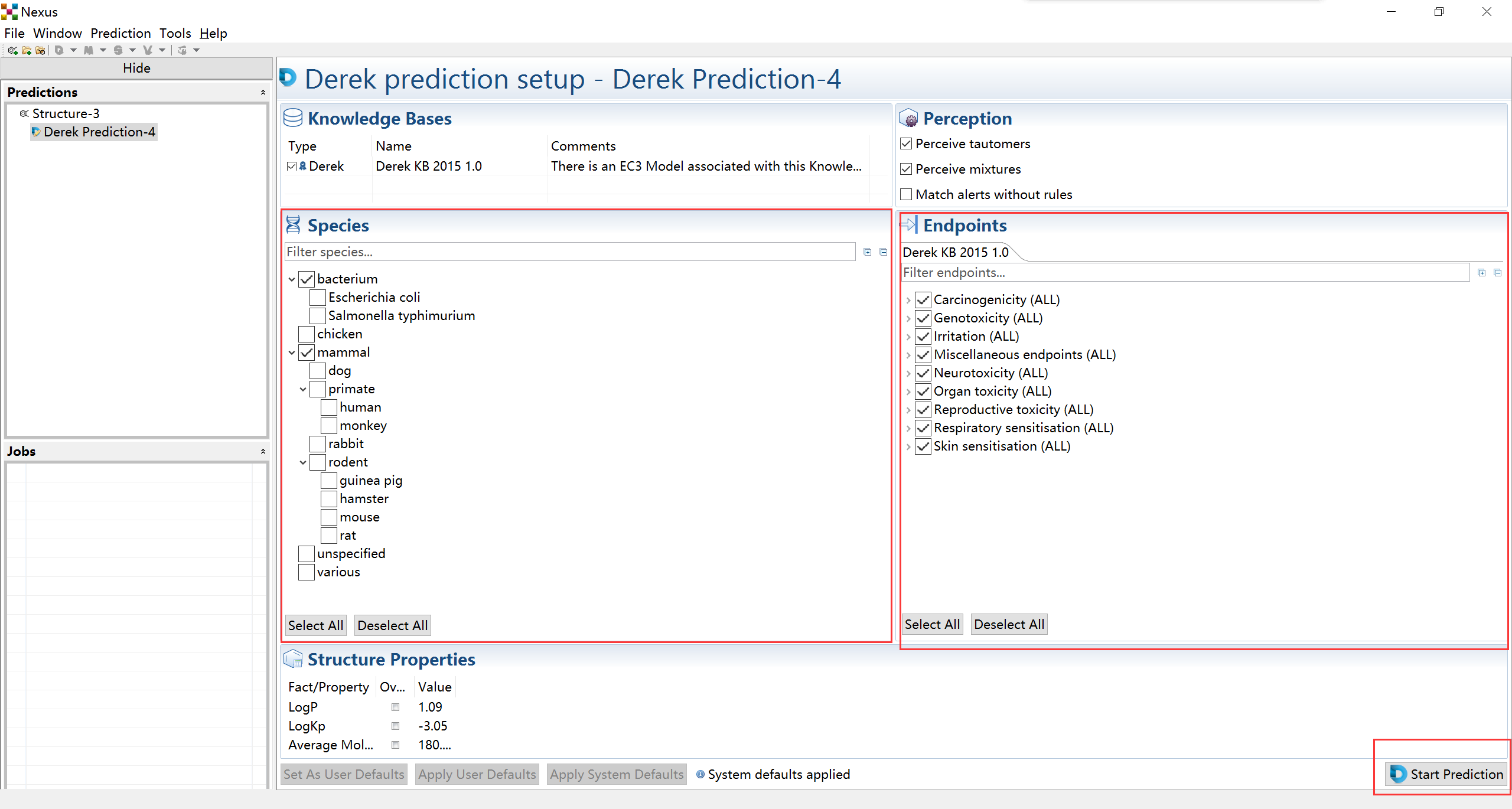Open the Prediction menu

[120, 33]
